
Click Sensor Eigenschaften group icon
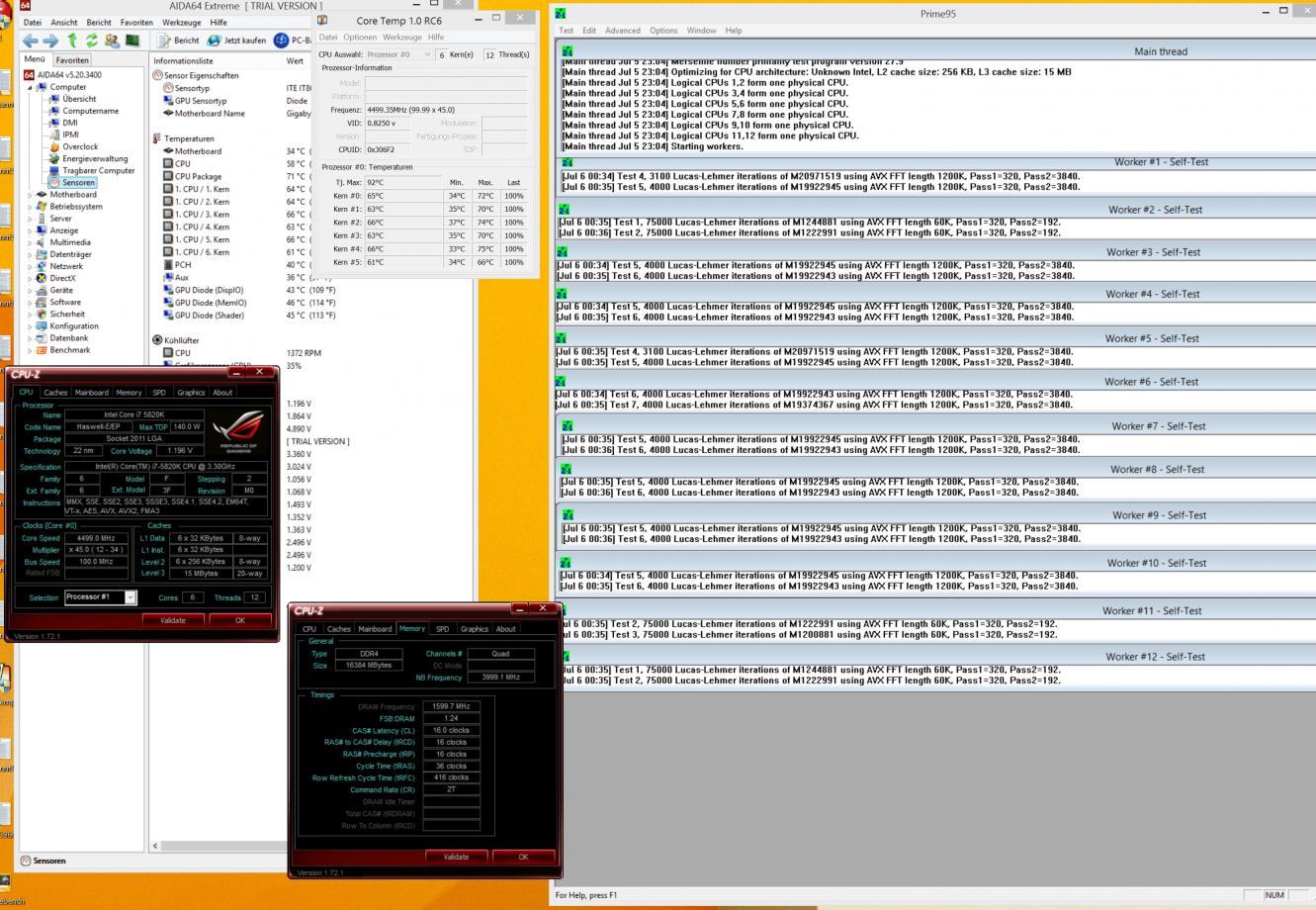click(157, 75)
